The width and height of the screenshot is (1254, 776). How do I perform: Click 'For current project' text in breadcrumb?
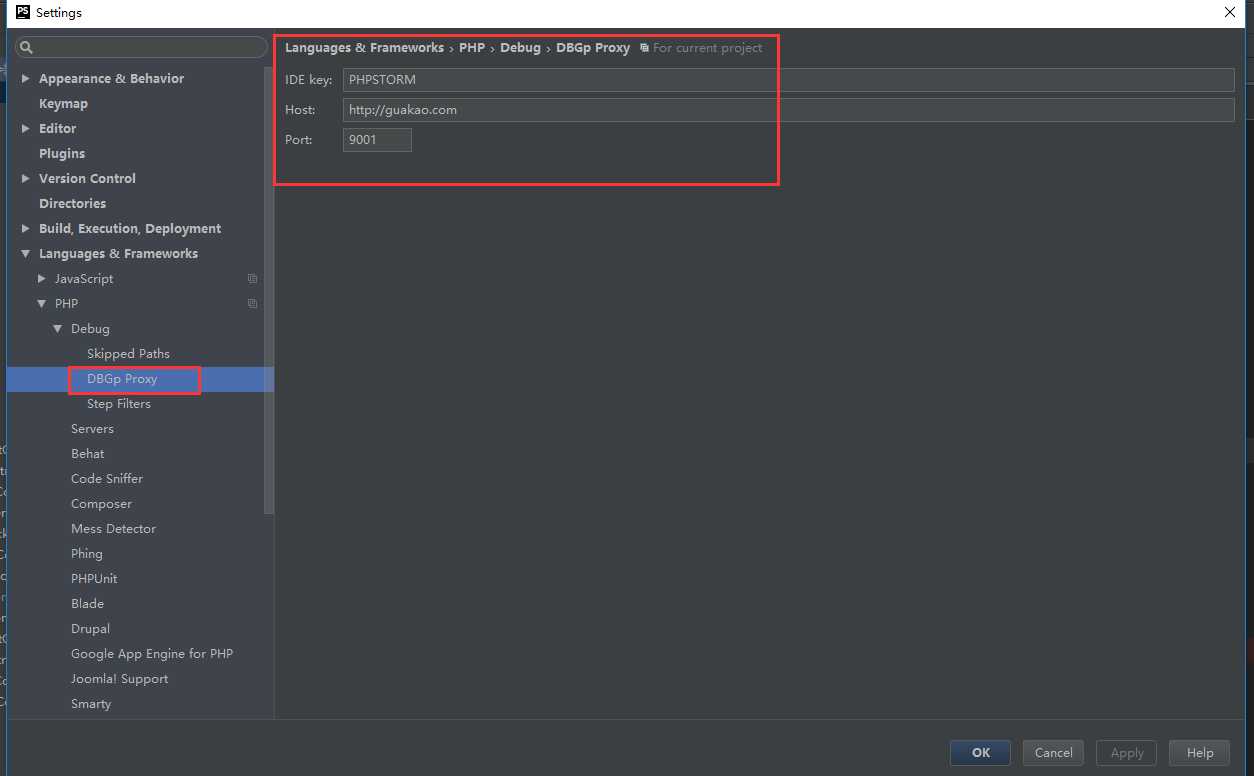[708, 48]
